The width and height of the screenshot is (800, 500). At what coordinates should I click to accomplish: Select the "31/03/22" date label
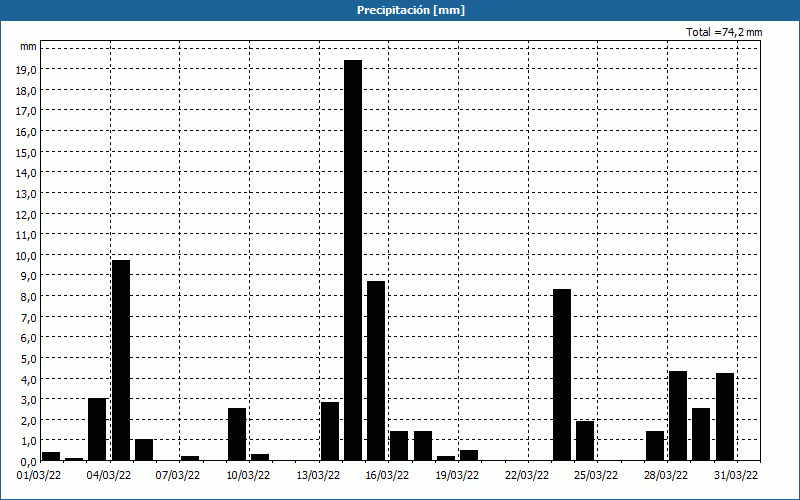[736, 475]
